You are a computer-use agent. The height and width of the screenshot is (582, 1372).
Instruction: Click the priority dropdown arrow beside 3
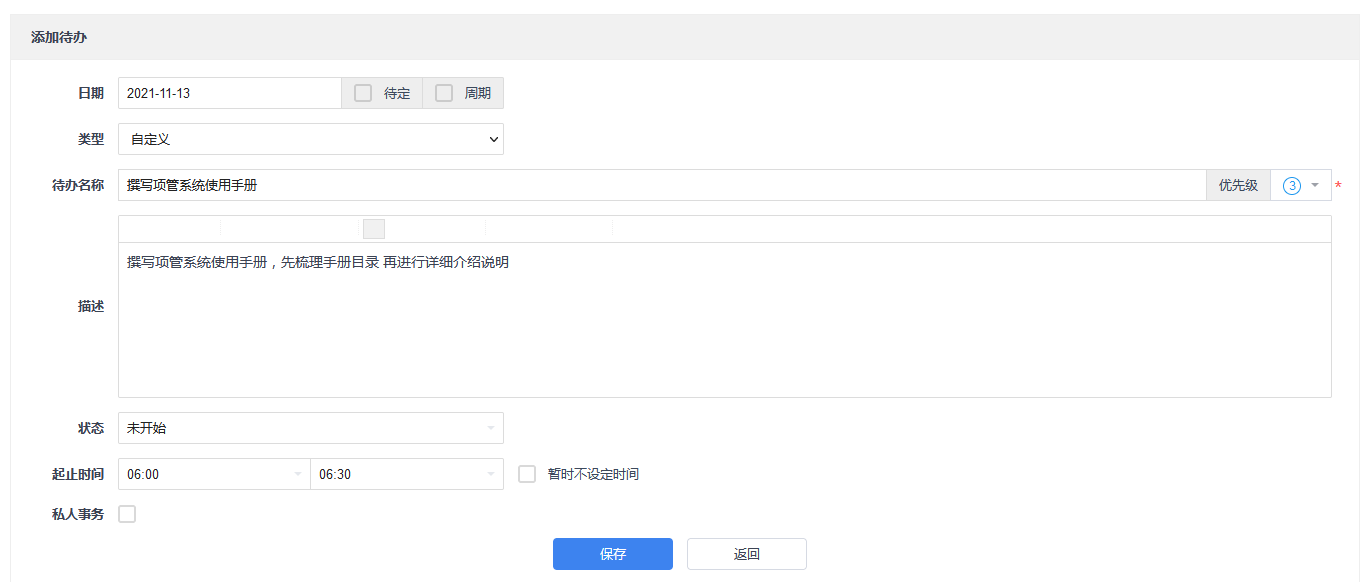[x=1315, y=186]
